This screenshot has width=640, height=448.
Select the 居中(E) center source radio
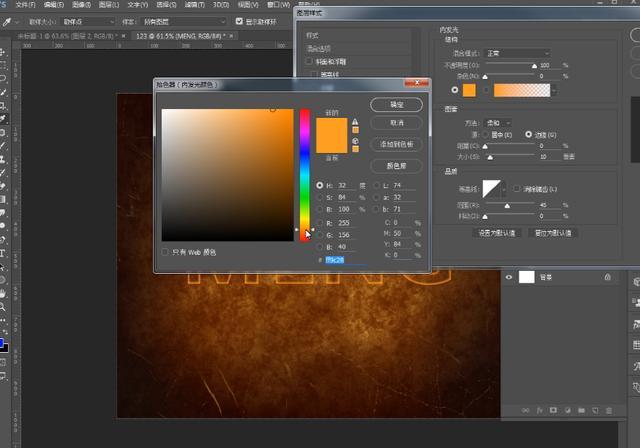(x=485, y=134)
